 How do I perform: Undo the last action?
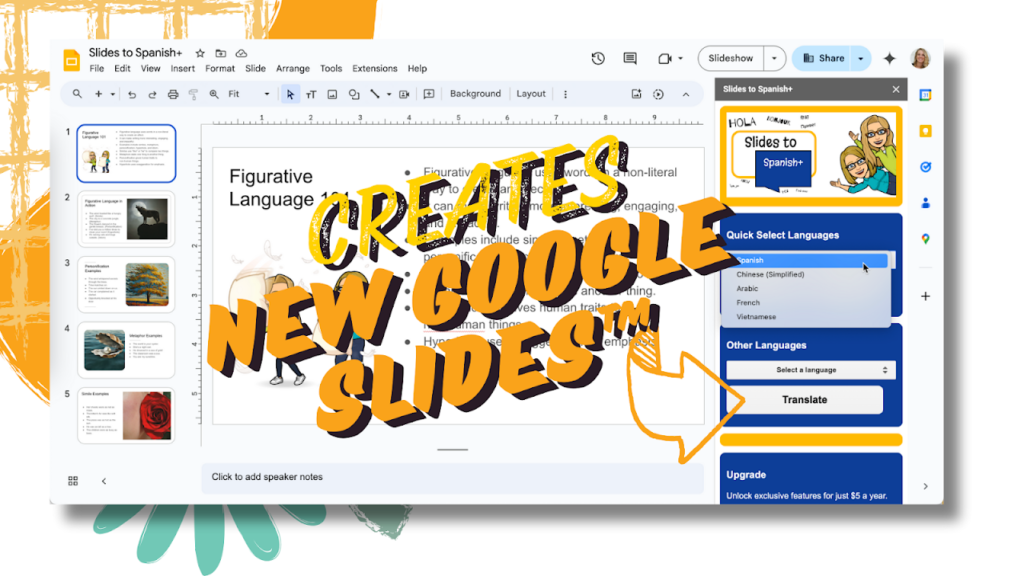click(x=131, y=94)
